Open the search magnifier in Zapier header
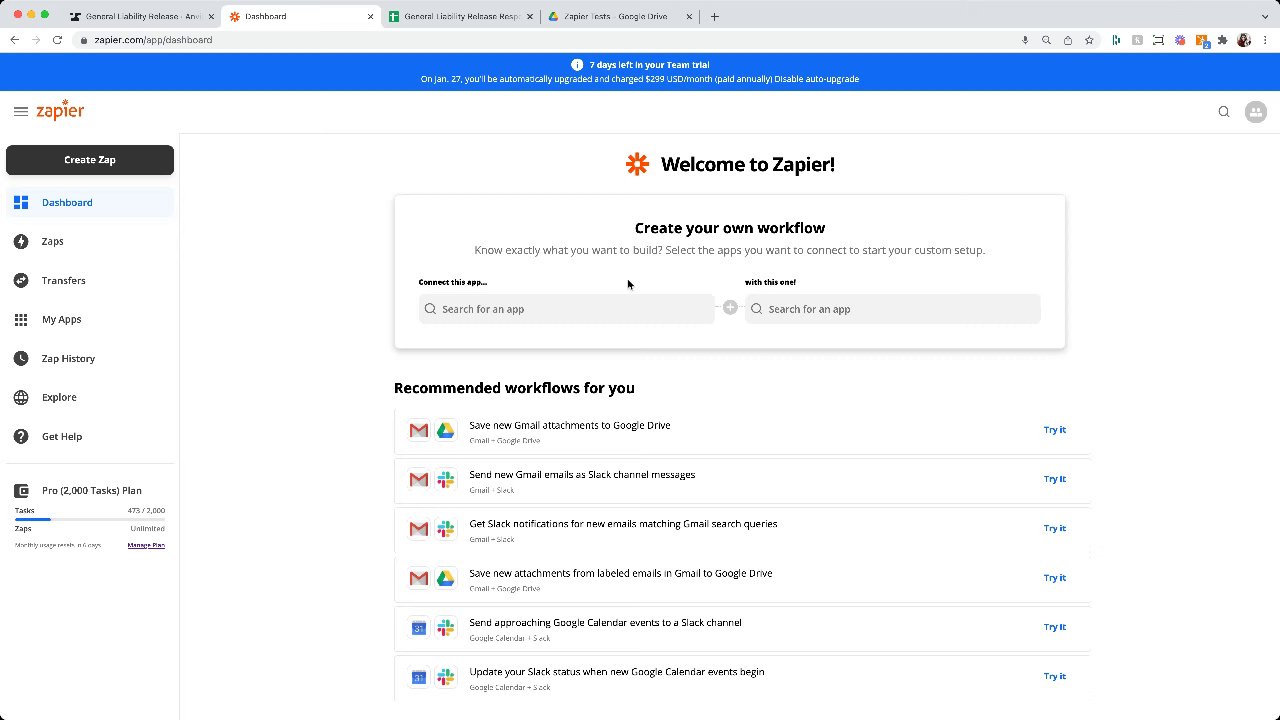The width and height of the screenshot is (1280, 720). [x=1224, y=112]
